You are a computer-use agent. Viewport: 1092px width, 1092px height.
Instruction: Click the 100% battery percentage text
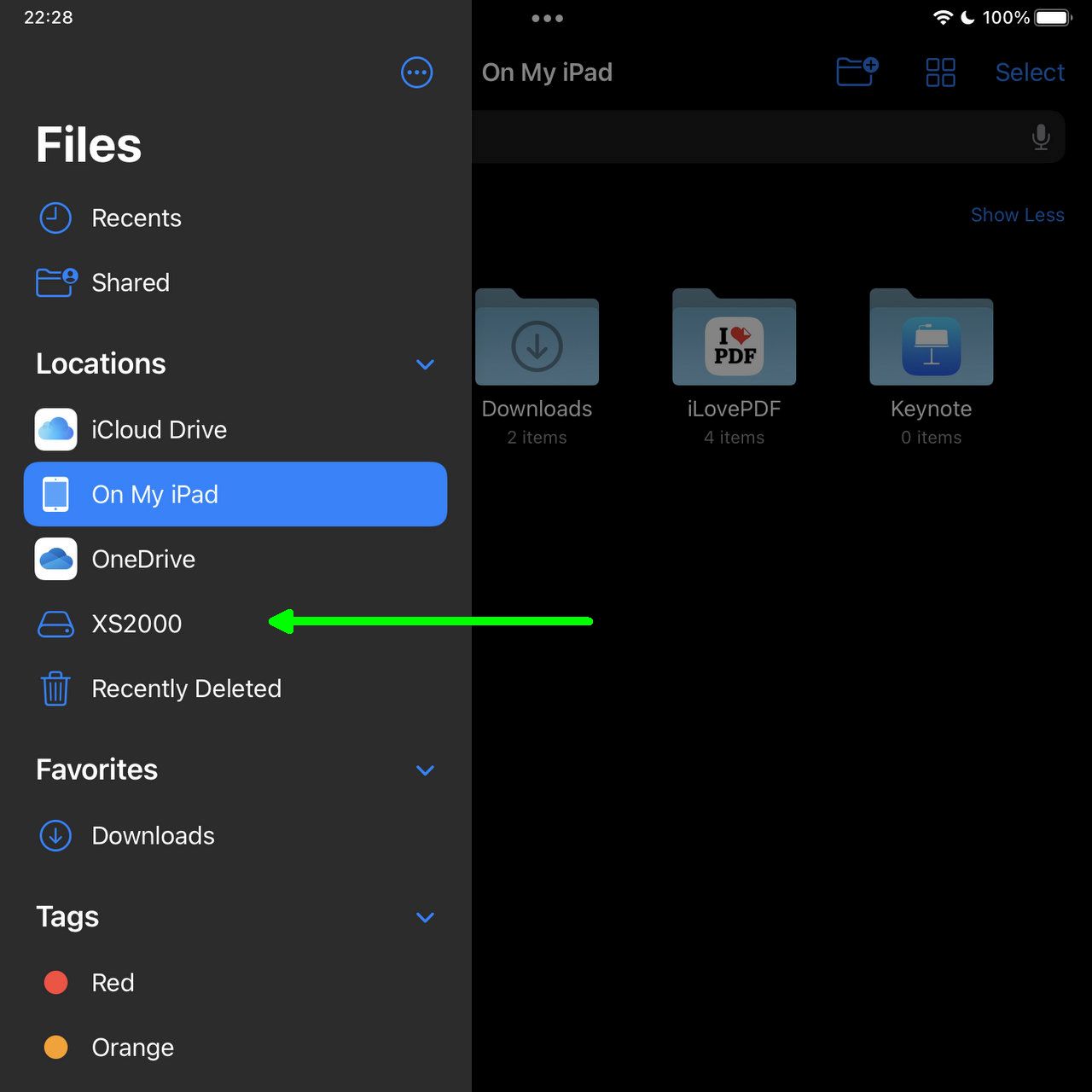tap(1006, 18)
